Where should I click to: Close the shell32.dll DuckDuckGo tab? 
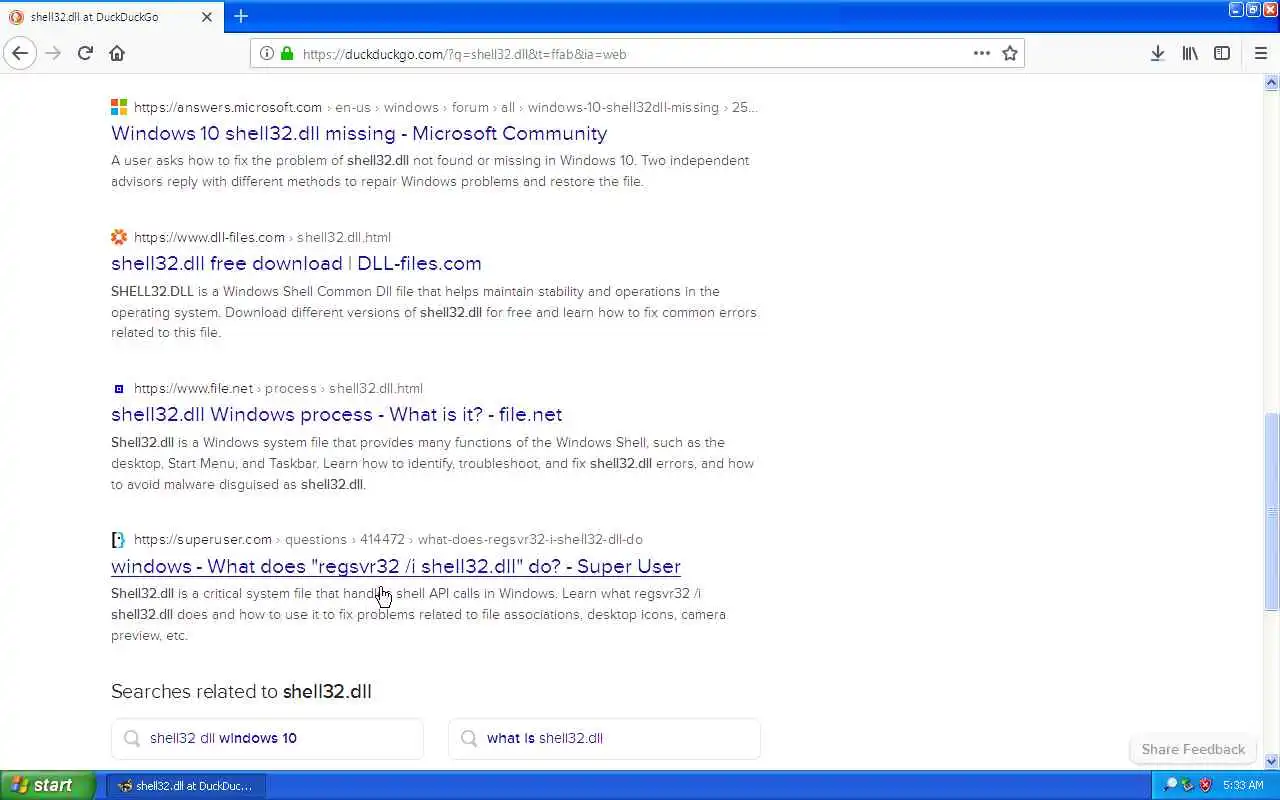tap(207, 17)
